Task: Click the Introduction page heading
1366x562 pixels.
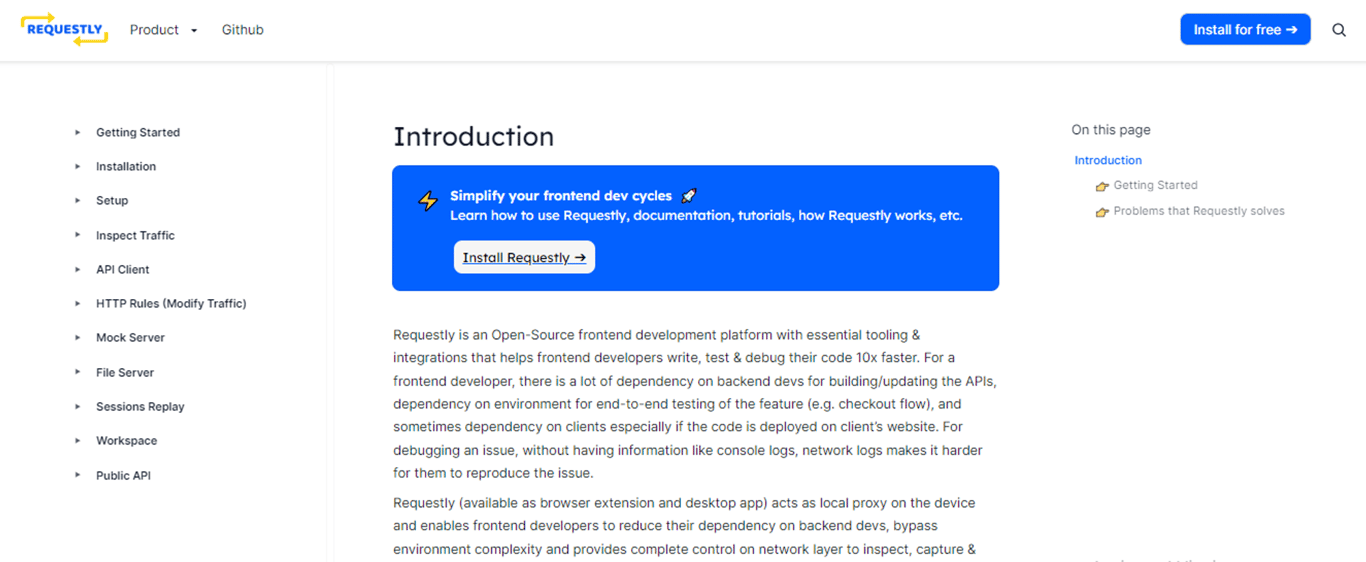Action: [473, 136]
